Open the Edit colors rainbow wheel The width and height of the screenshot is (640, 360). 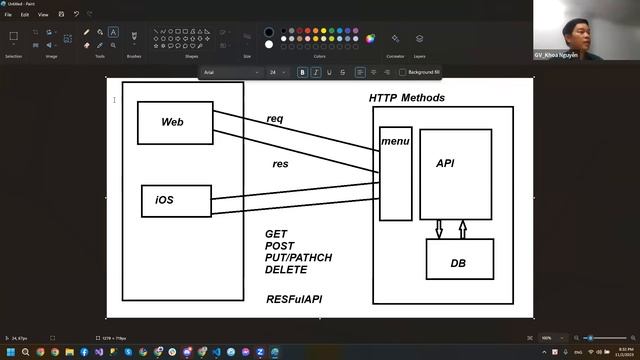pyautogui.click(x=370, y=39)
